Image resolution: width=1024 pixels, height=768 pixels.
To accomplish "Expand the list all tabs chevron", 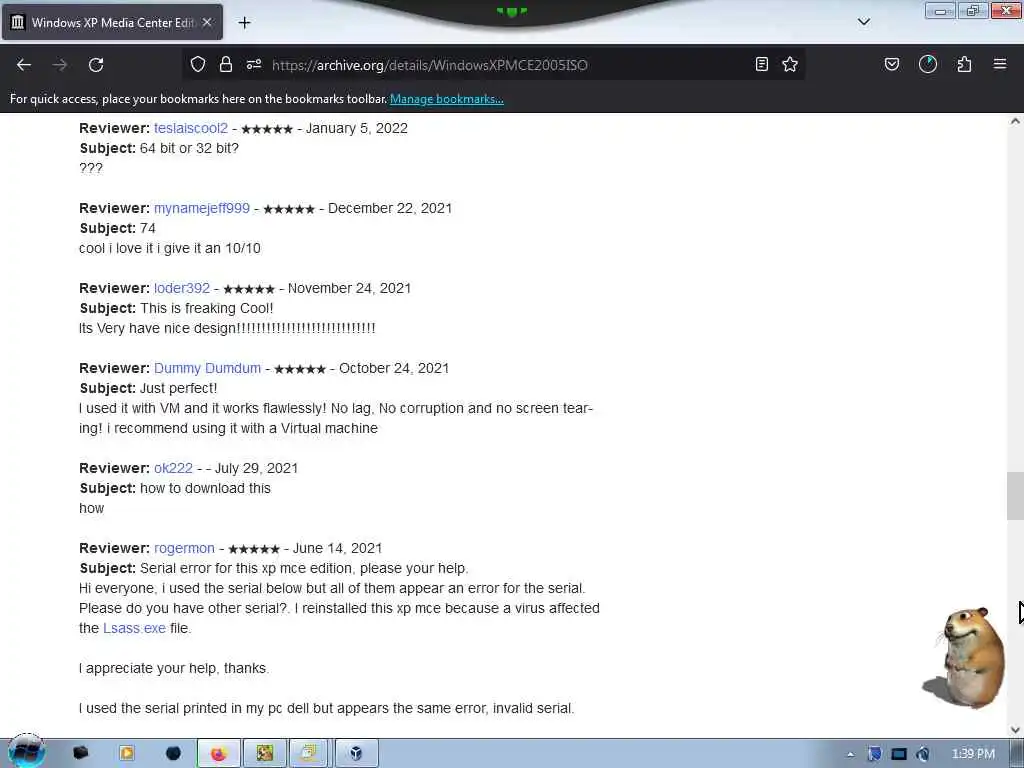I will (x=864, y=22).
